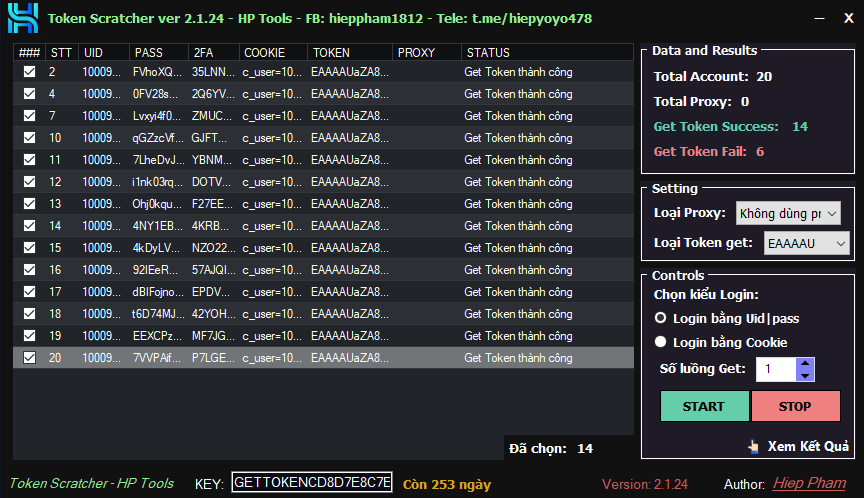Open Xem Kết Quả results link
Viewport: 864px width, 498px height.
[808, 446]
